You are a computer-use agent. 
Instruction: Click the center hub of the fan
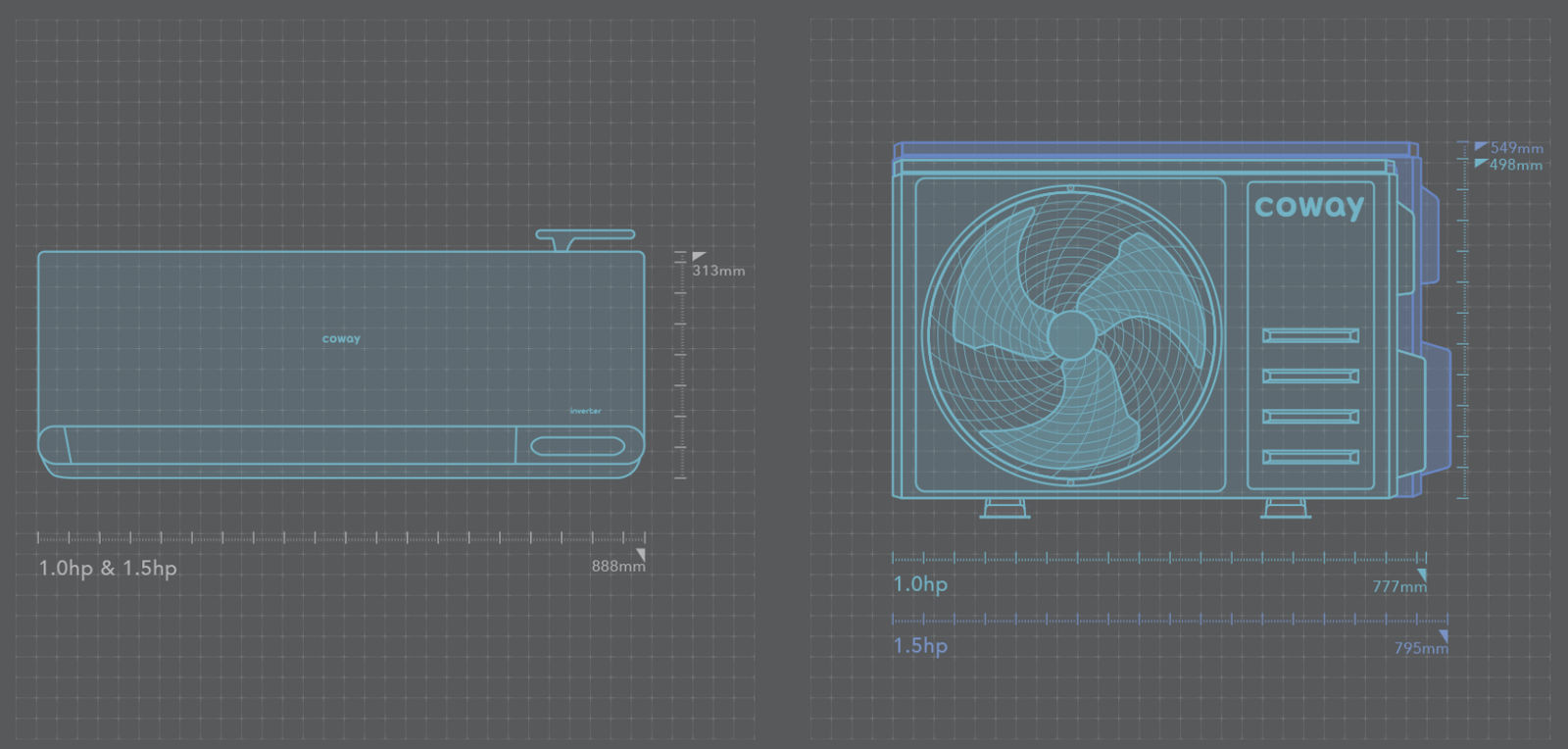point(1071,335)
